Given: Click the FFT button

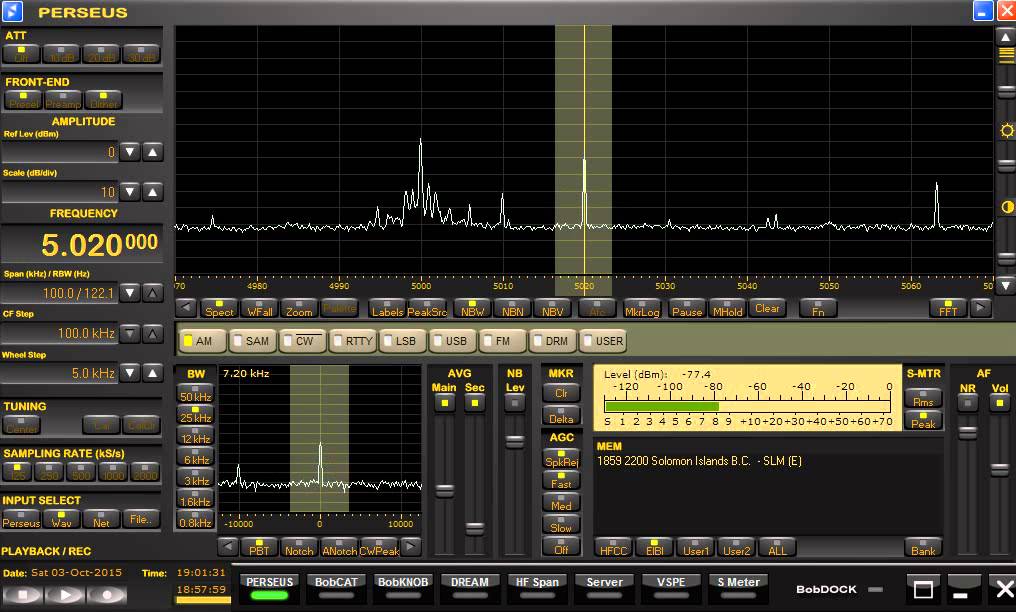Looking at the screenshot, I should pyautogui.click(x=947, y=308).
